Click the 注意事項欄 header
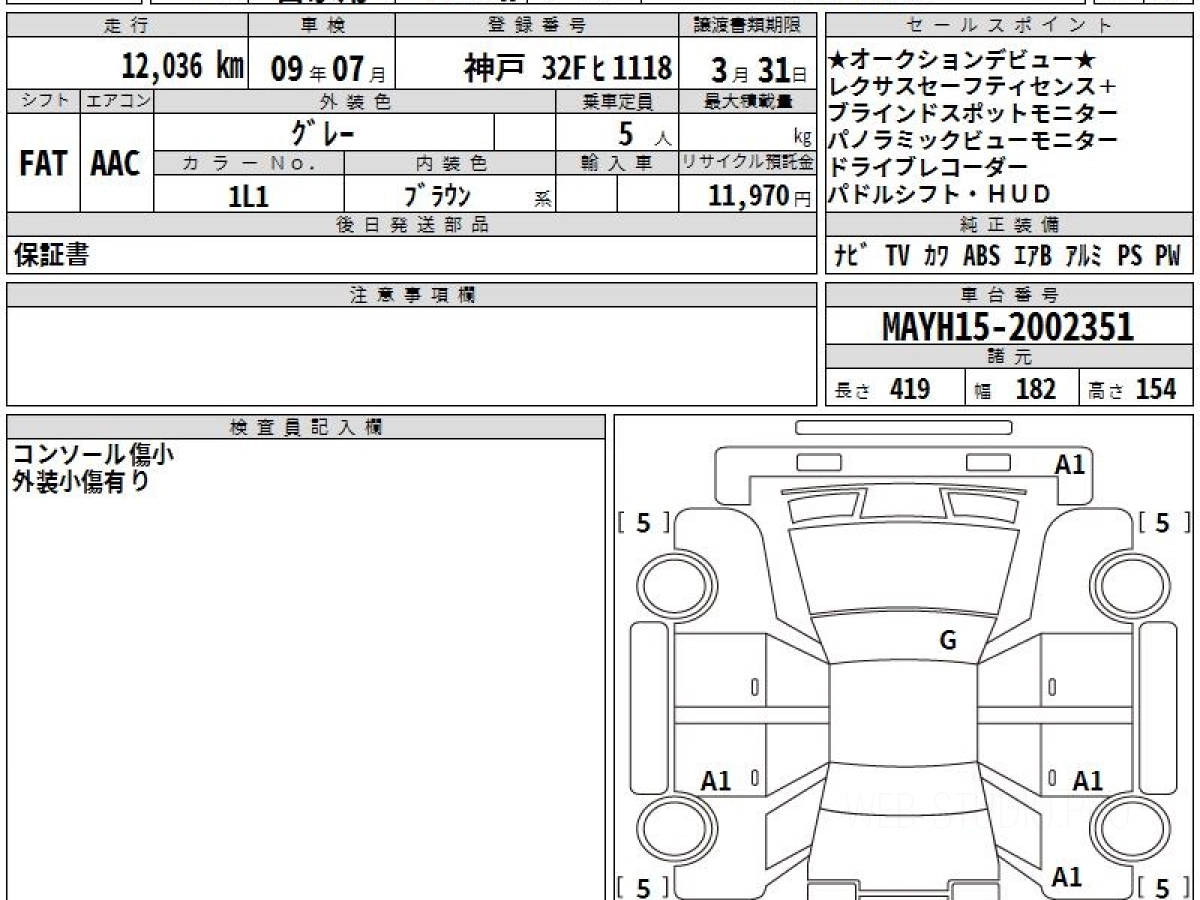This screenshot has width=1200, height=900. [411, 295]
